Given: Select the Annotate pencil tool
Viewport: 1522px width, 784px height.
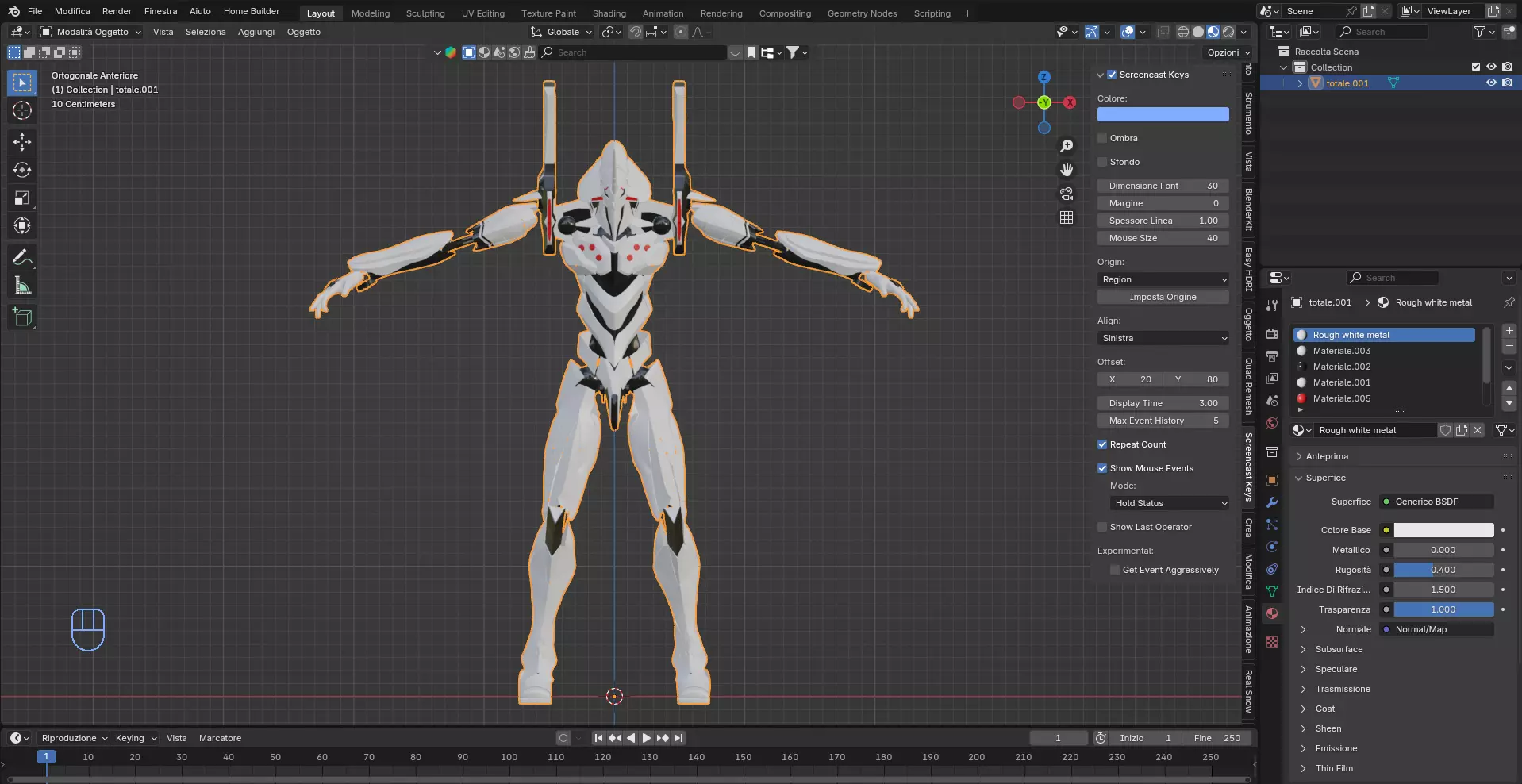Looking at the screenshot, I should [x=22, y=257].
